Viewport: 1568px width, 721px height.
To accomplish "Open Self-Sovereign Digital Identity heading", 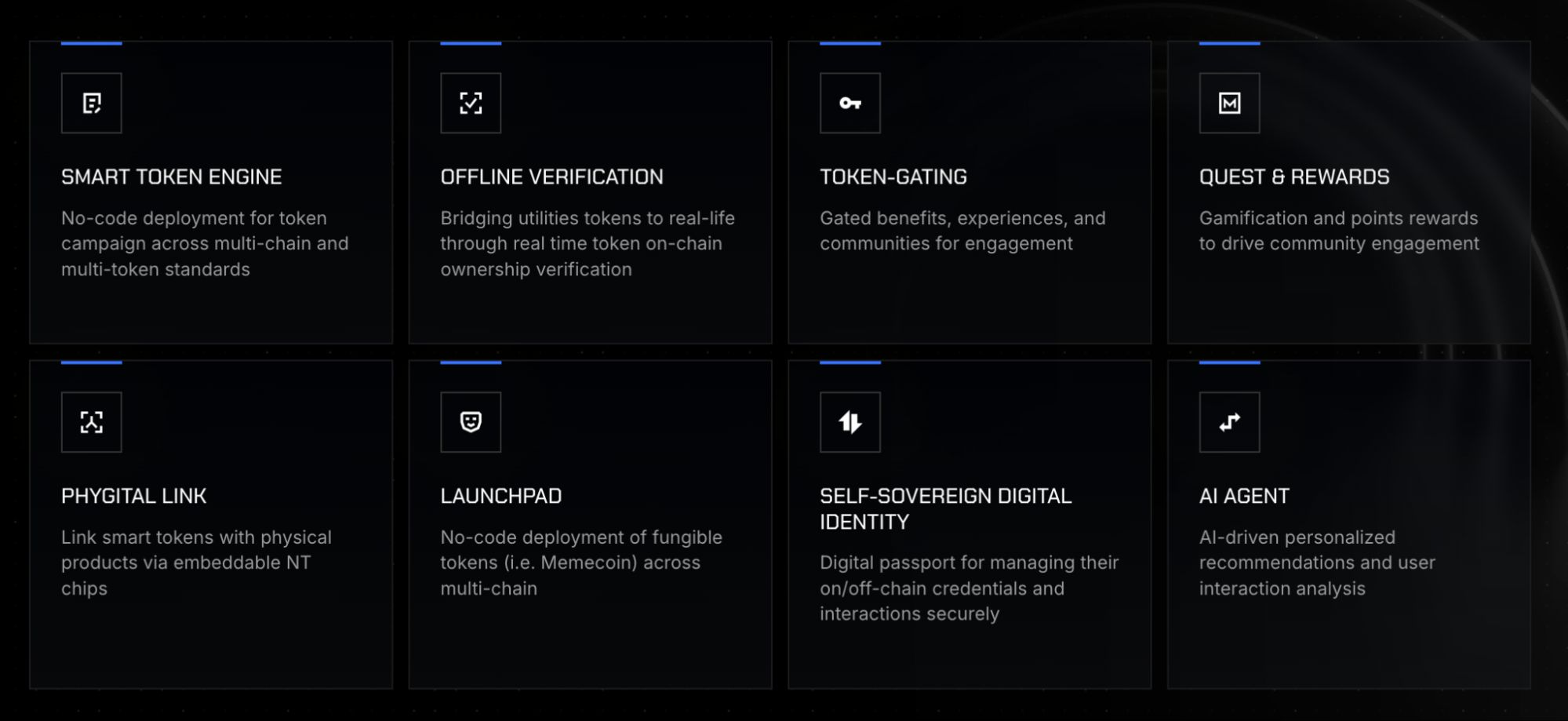I will click(946, 508).
